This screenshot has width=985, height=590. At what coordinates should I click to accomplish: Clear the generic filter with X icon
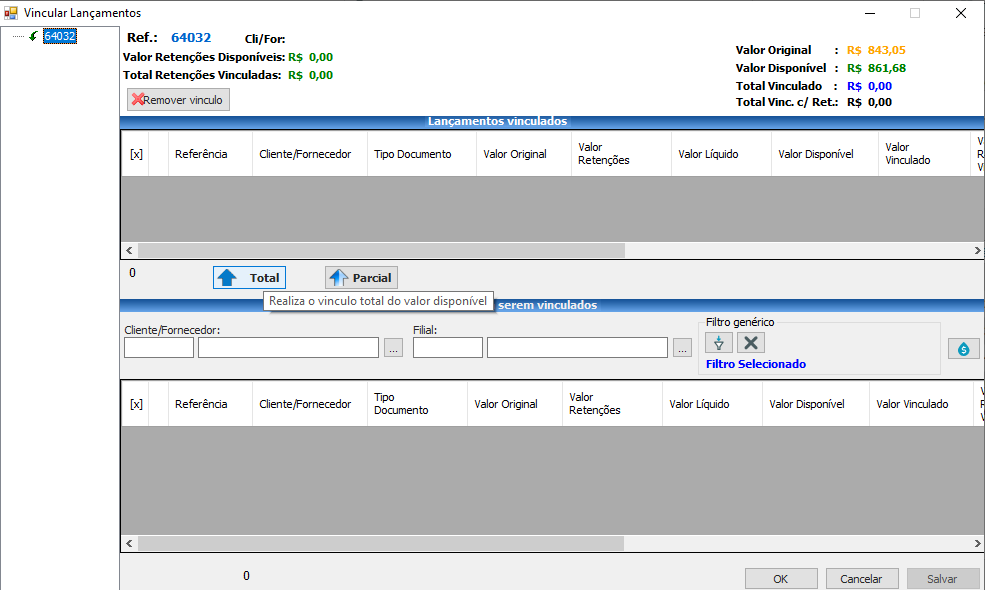coord(751,343)
